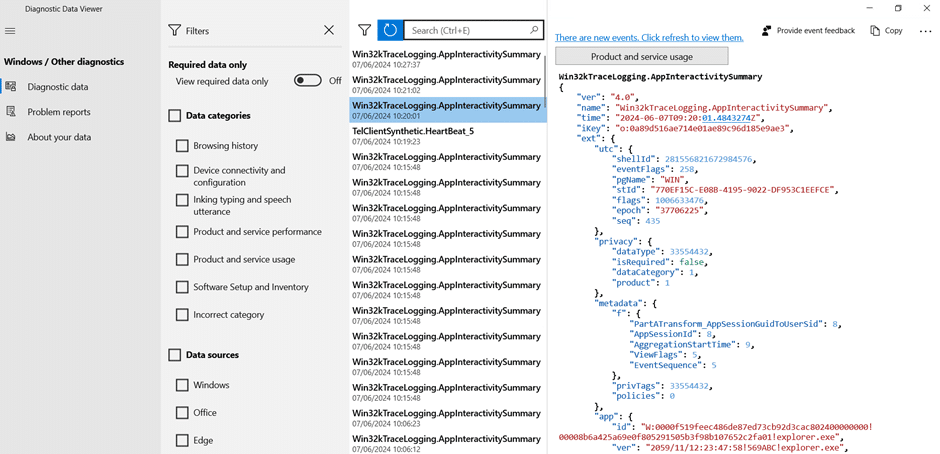The height and width of the screenshot is (454, 940).
Task: Click the Copy button label
Action: click(x=893, y=31)
